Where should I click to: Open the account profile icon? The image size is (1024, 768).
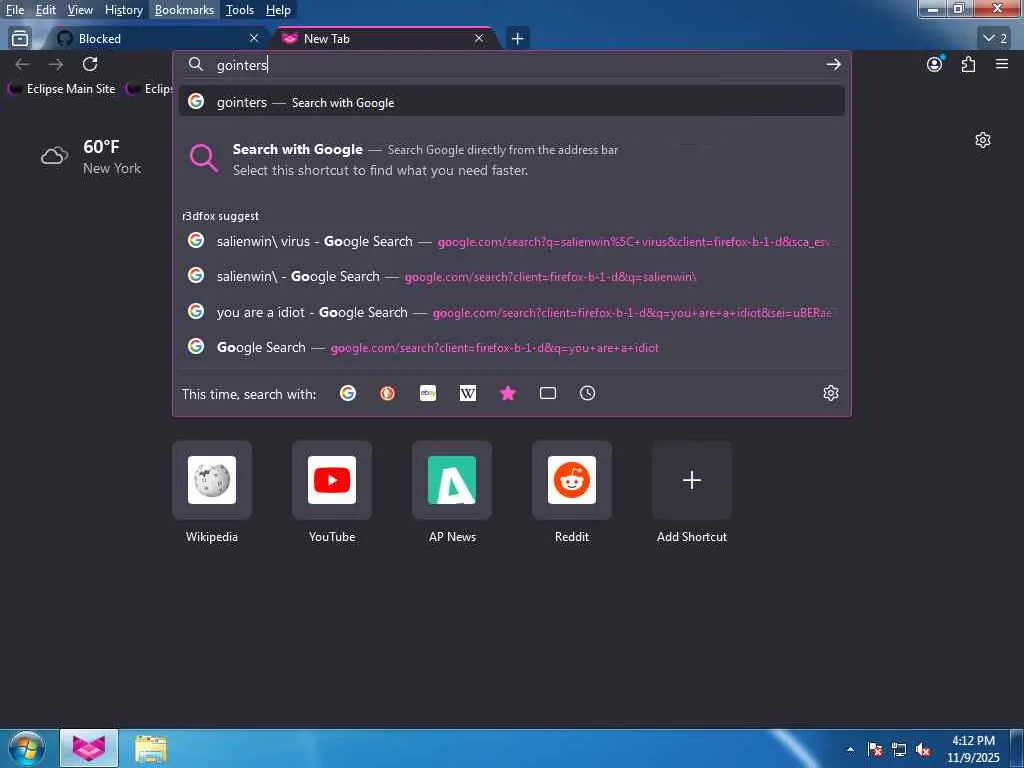(935, 64)
